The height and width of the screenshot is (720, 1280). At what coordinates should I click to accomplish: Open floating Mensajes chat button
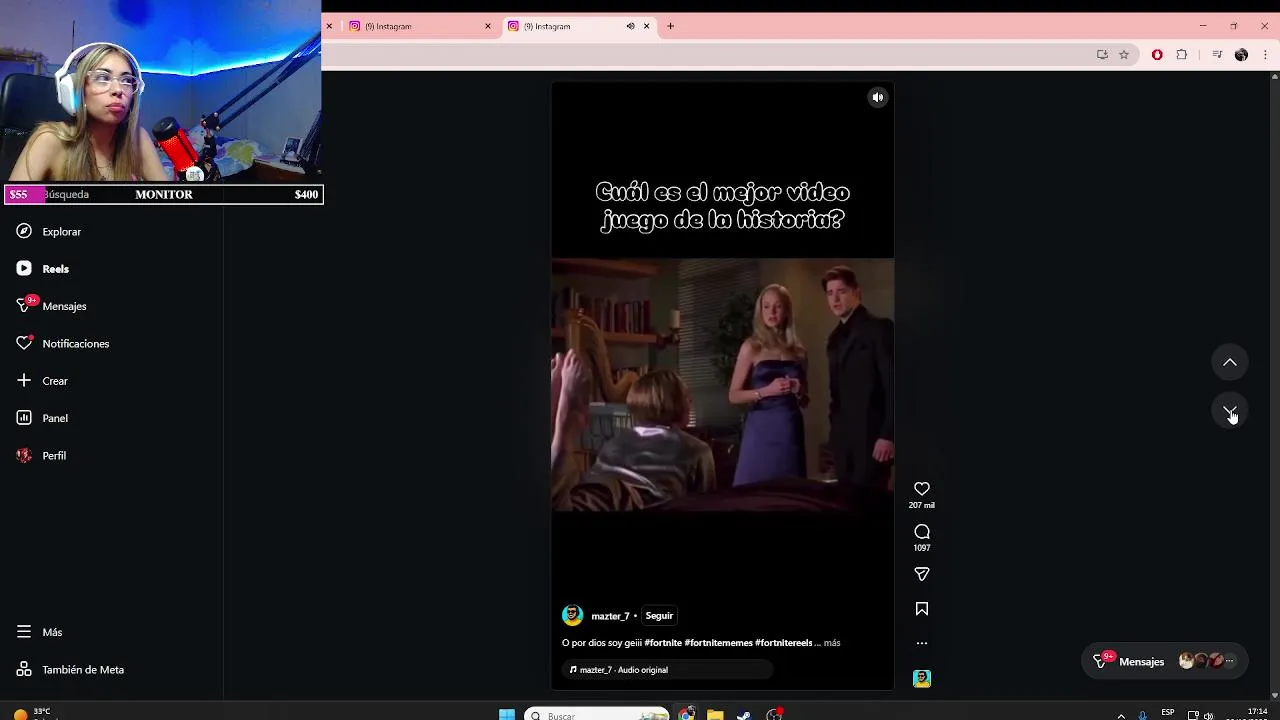point(1167,661)
